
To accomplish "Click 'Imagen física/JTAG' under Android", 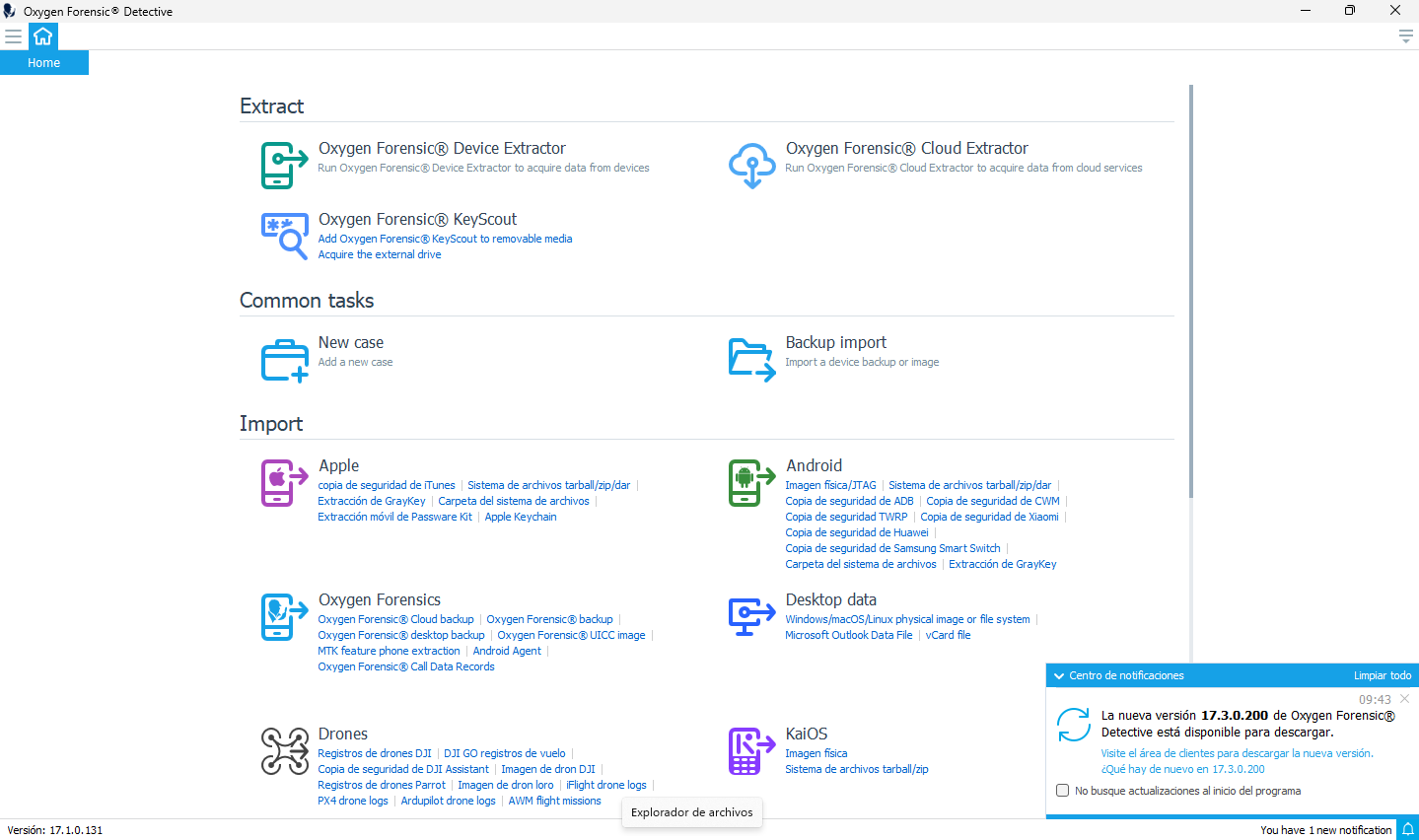I will point(830,485).
